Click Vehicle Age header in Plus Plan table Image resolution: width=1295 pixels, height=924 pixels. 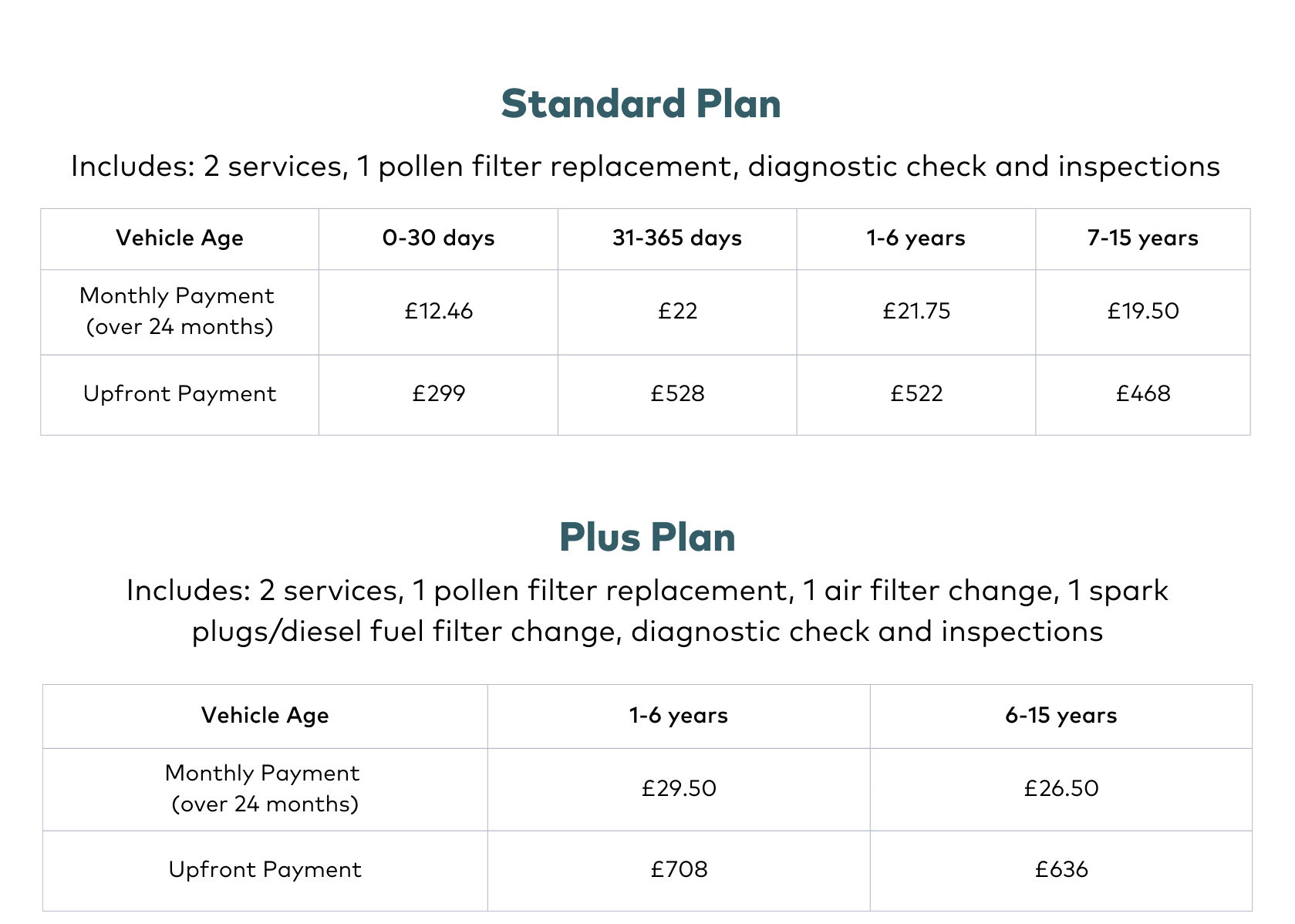point(265,716)
